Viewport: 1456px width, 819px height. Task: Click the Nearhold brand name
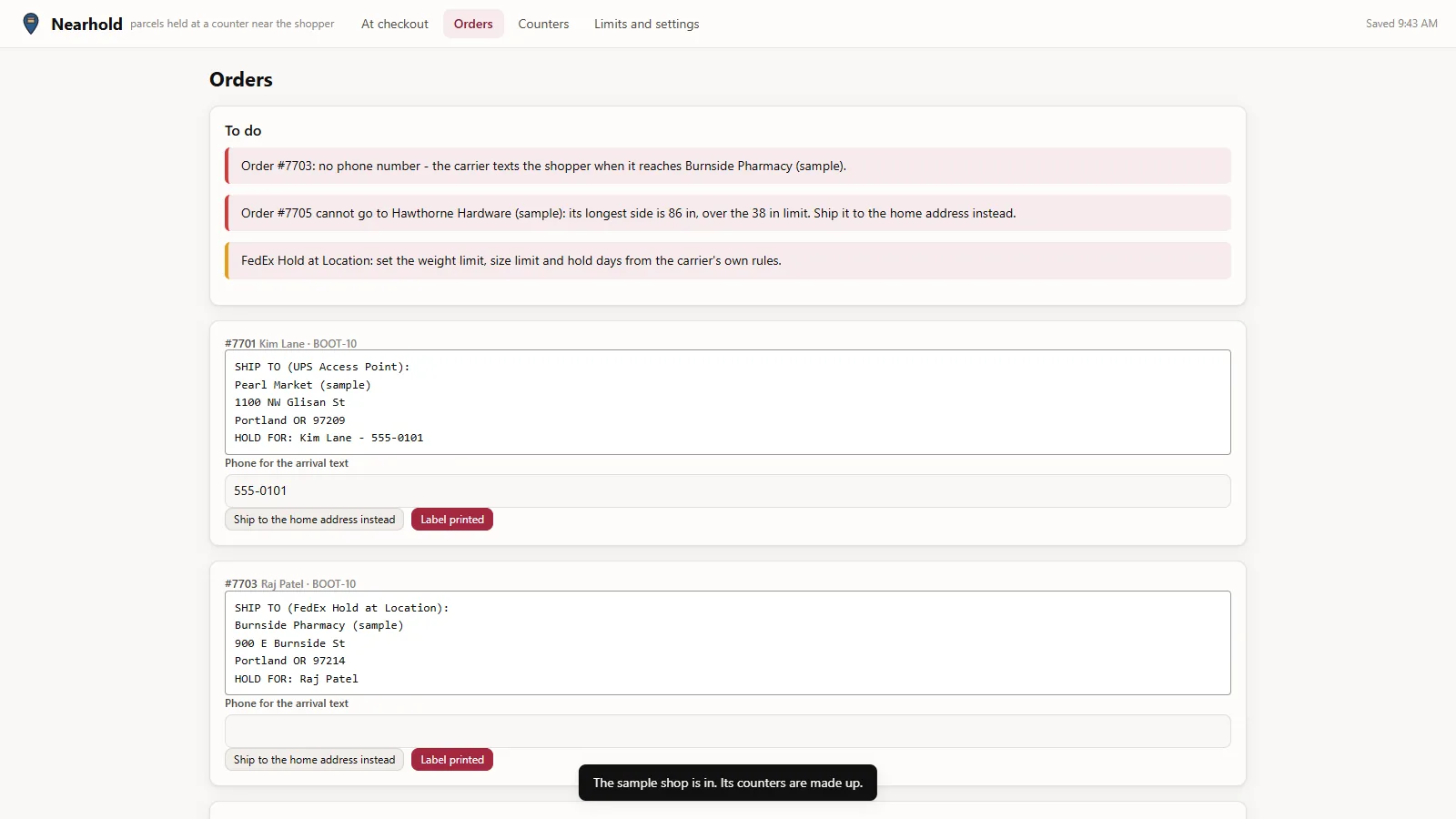pyautogui.click(x=86, y=24)
